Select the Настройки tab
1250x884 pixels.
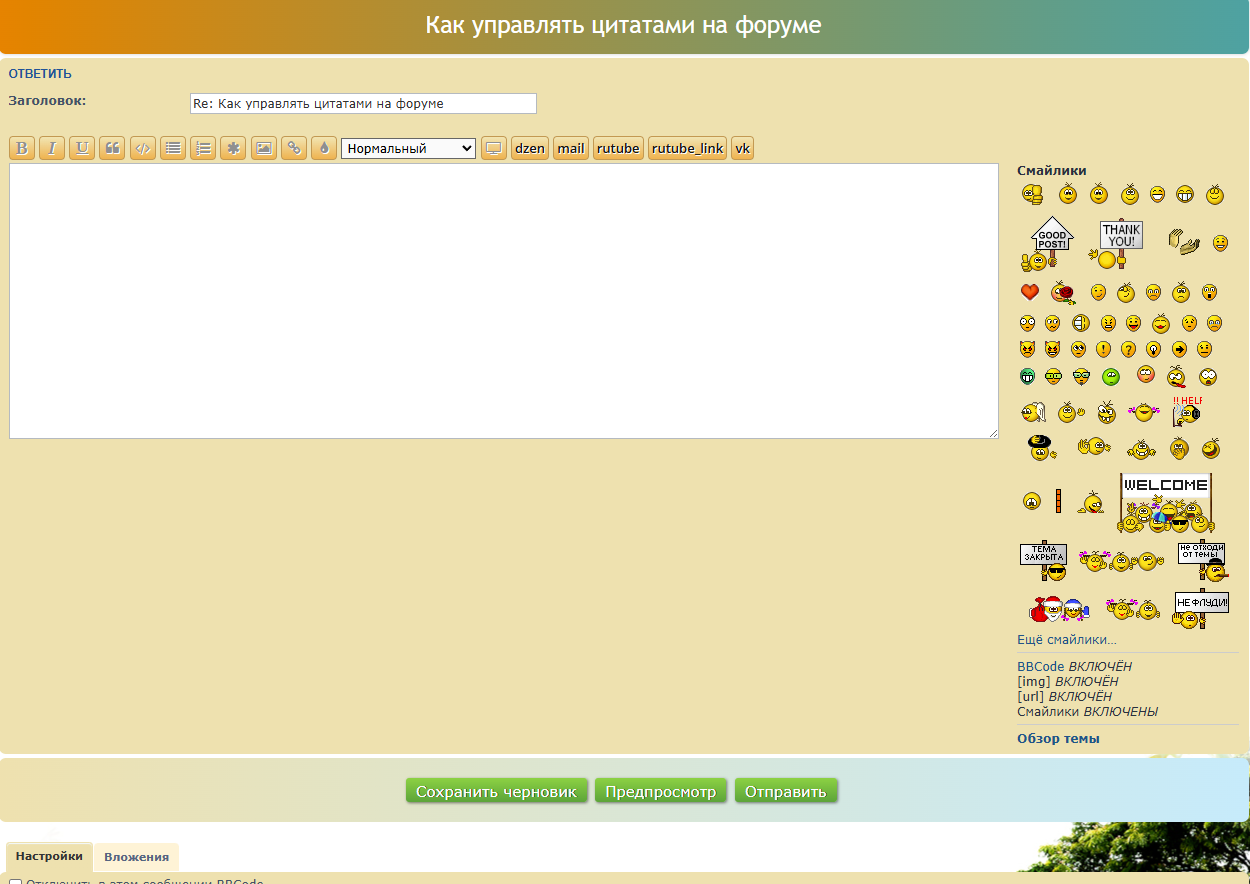49,857
